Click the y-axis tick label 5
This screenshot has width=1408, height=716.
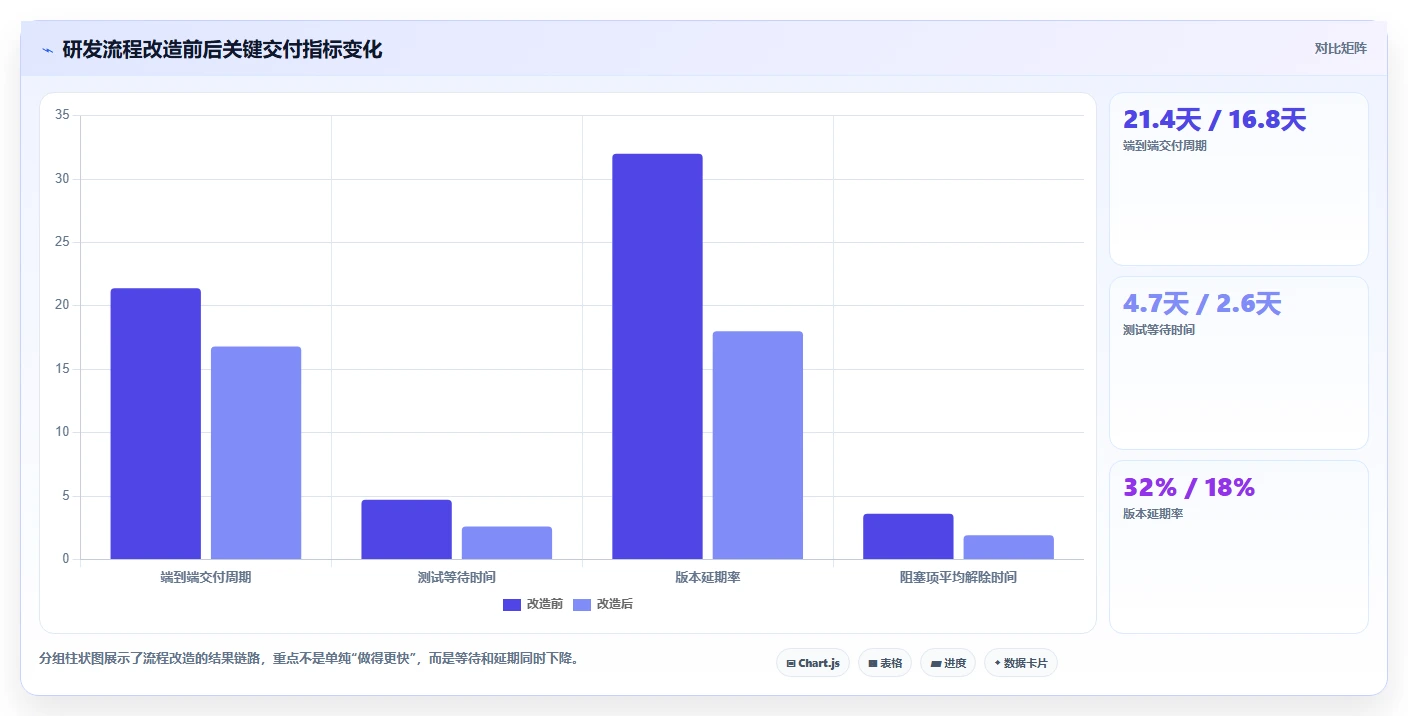66,496
